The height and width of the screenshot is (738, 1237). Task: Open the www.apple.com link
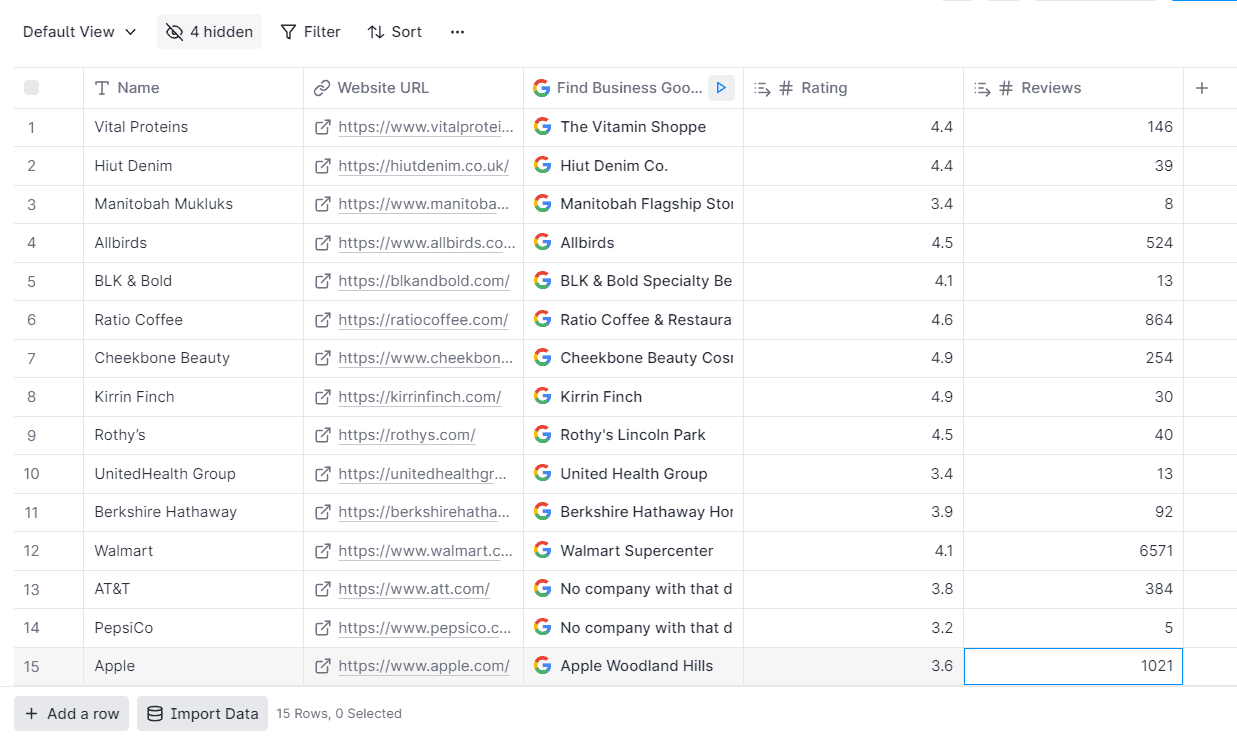(x=424, y=666)
